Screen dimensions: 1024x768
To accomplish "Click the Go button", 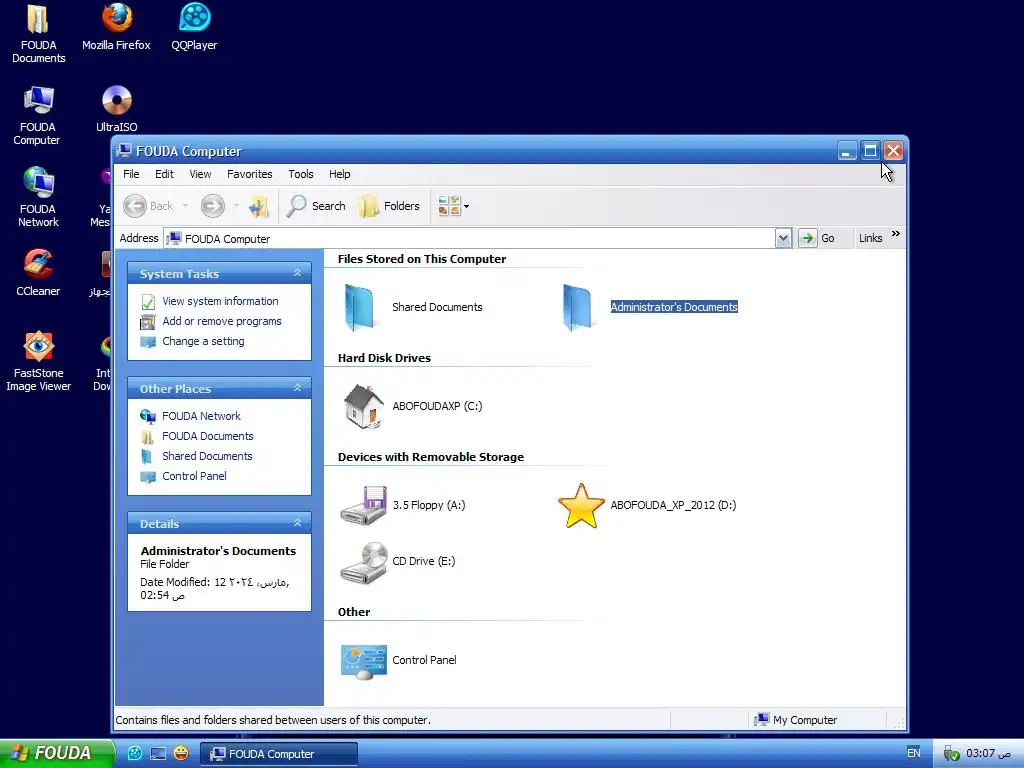I will coord(818,238).
